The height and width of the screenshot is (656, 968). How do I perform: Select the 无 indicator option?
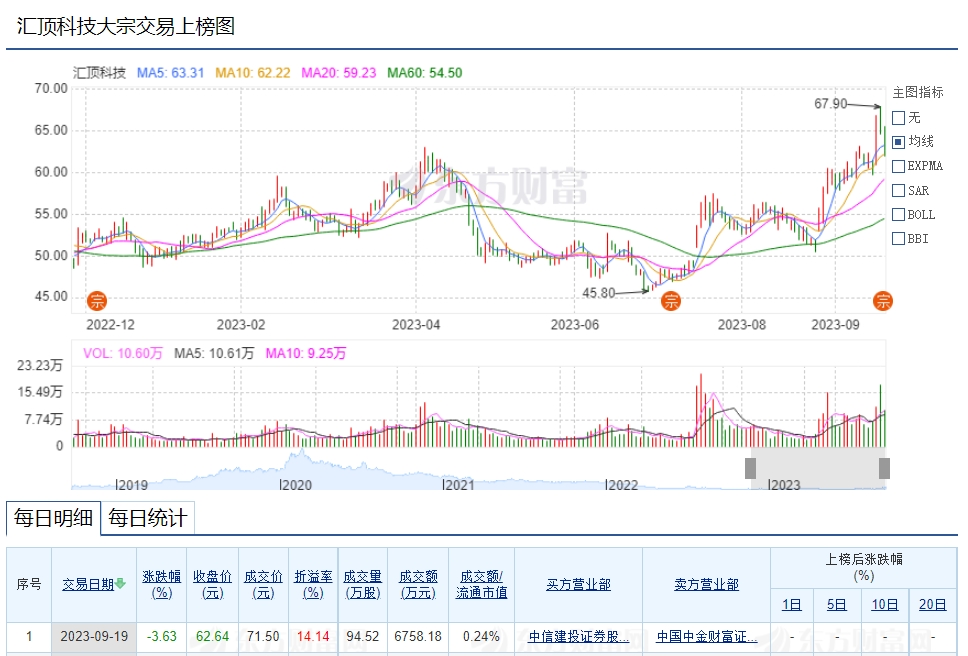(898, 118)
